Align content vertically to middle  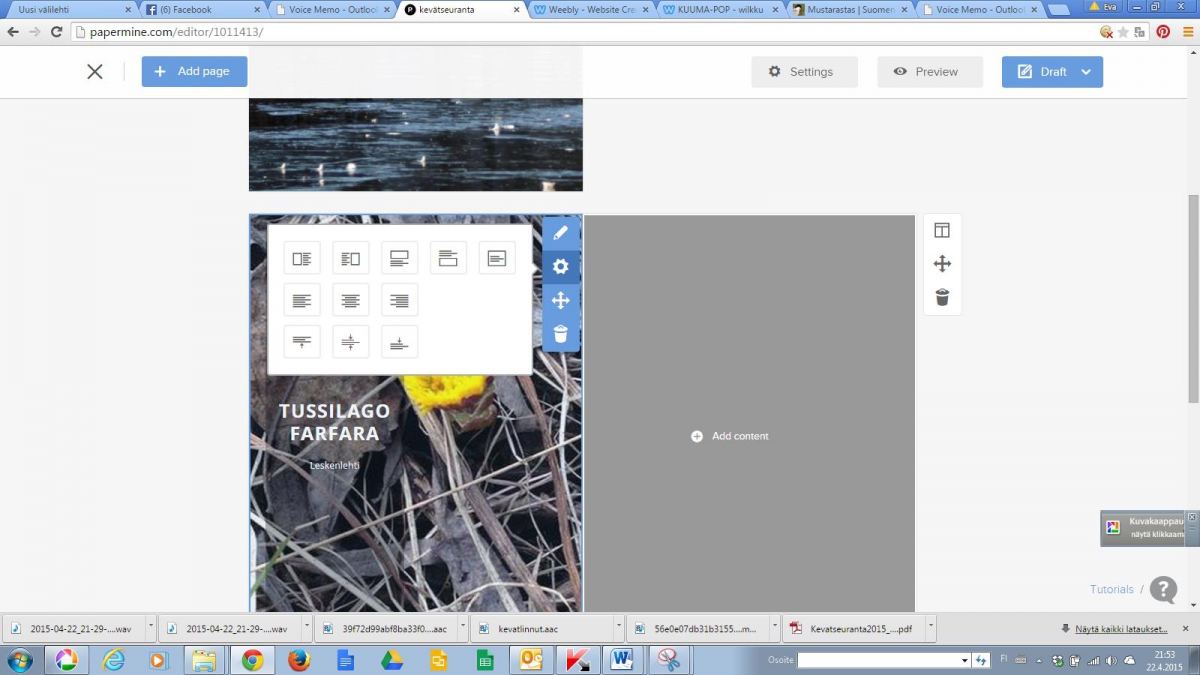[350, 342]
